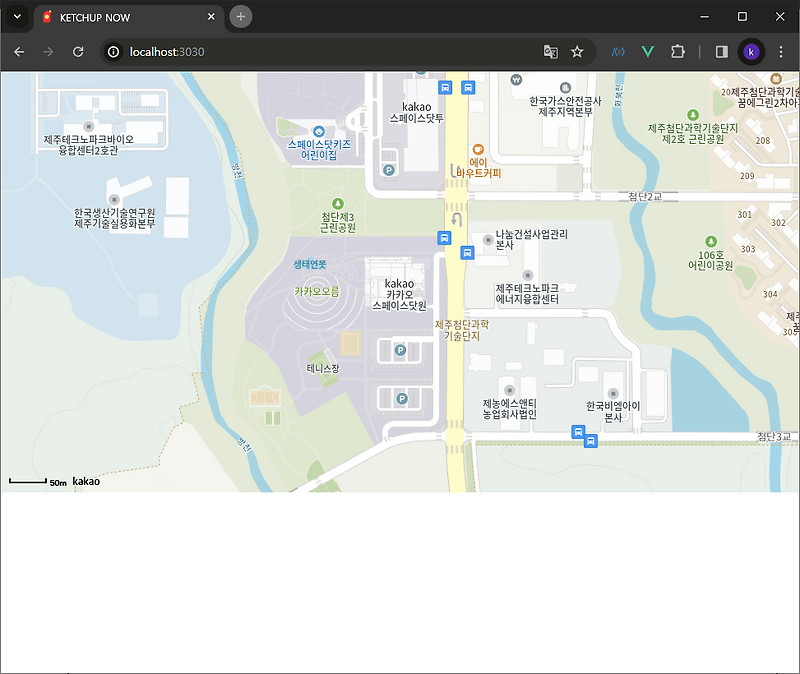Switch to the KETCHUP NOW tab
This screenshot has height=674, width=800.
120,17
